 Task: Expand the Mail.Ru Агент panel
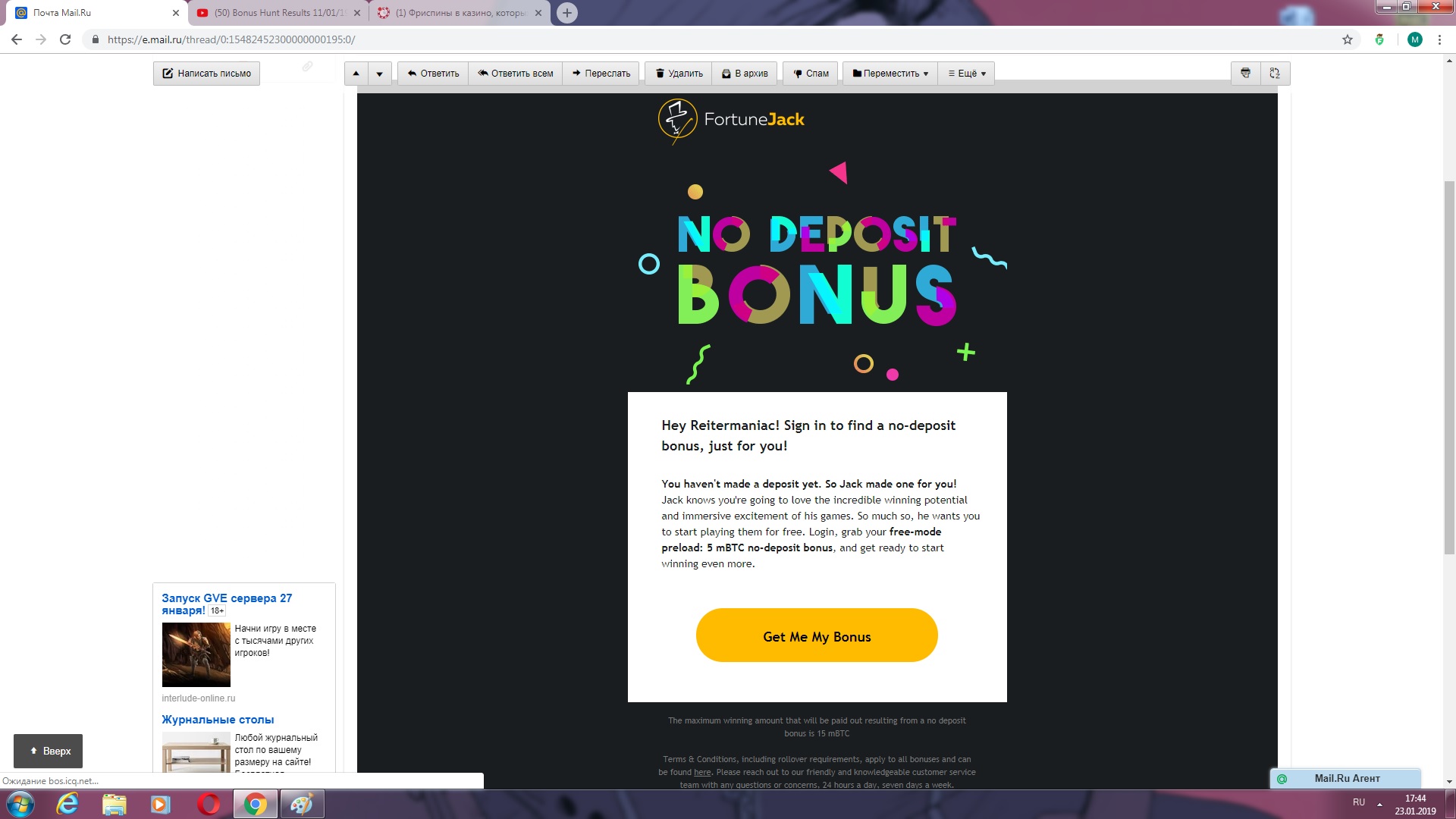tap(1345, 778)
